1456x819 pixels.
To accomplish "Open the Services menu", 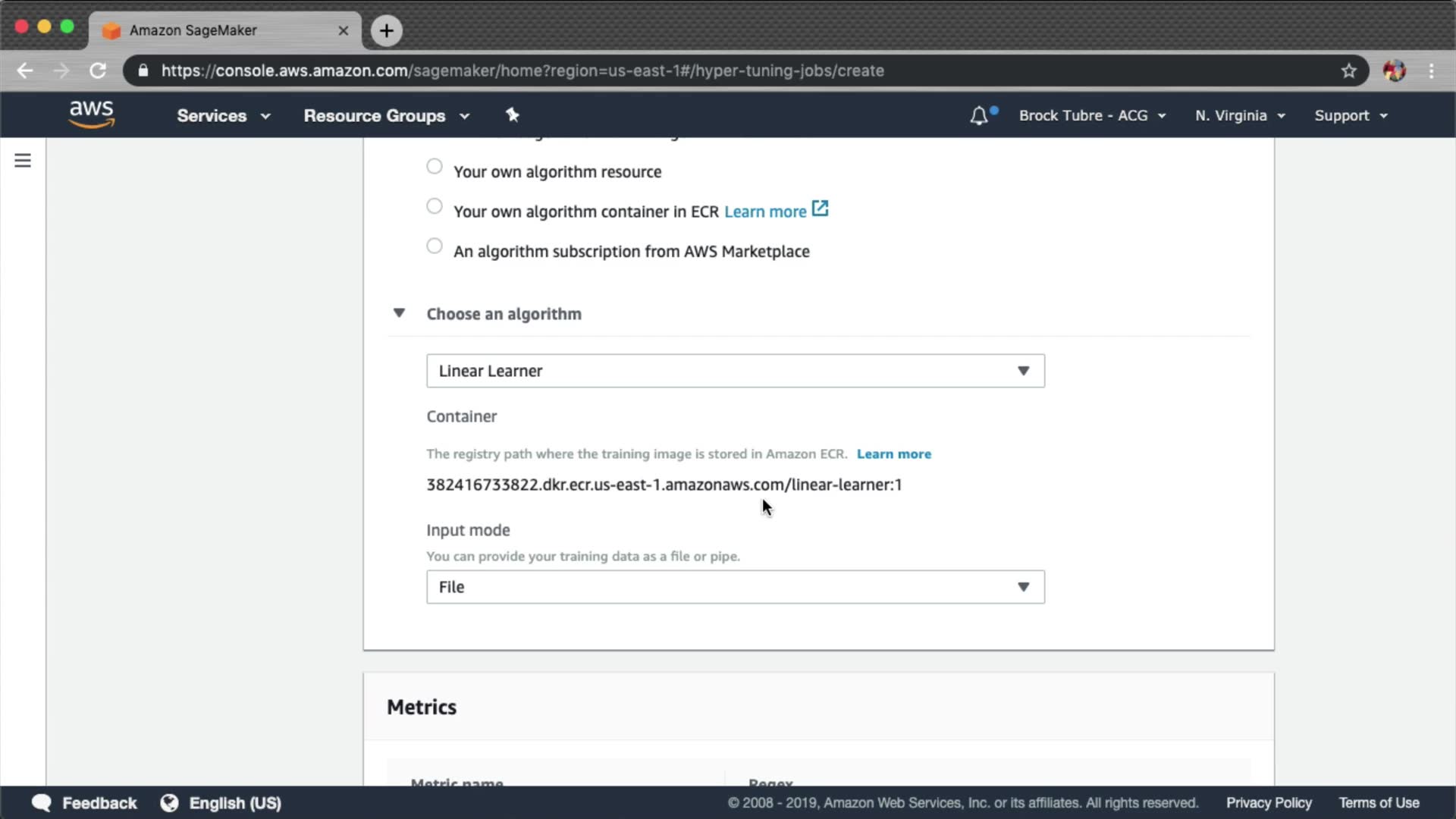I will [223, 116].
